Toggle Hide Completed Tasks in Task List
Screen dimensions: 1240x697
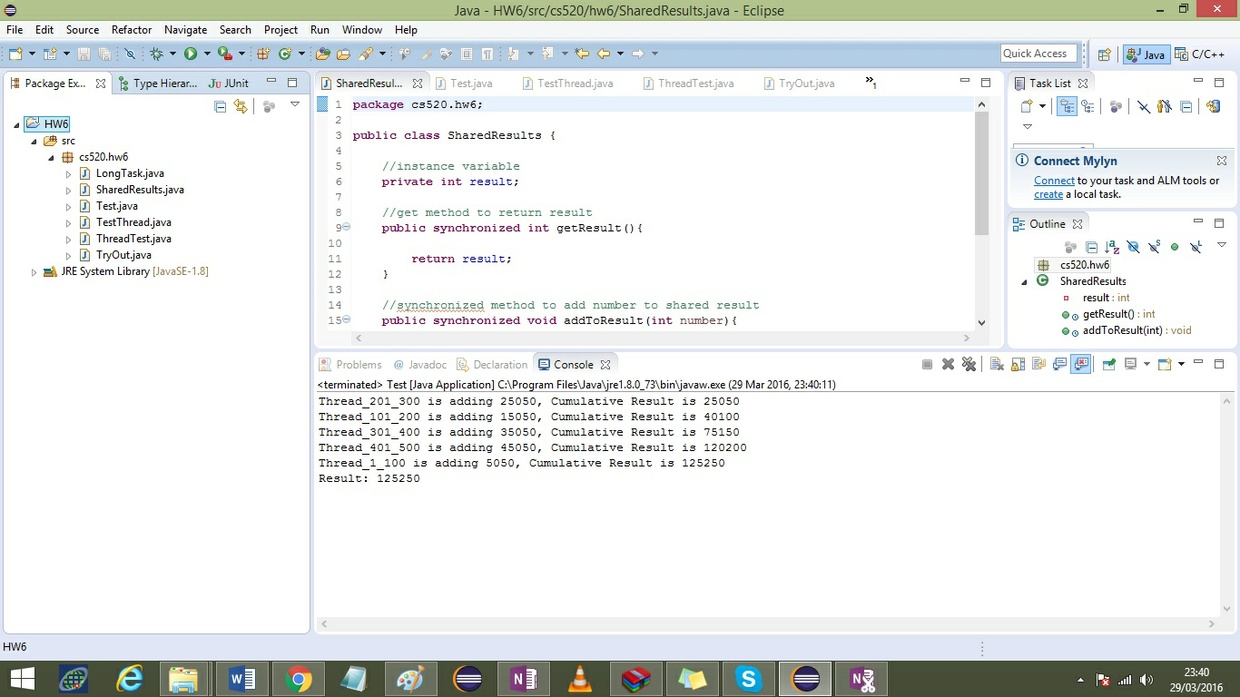pos(1144,106)
